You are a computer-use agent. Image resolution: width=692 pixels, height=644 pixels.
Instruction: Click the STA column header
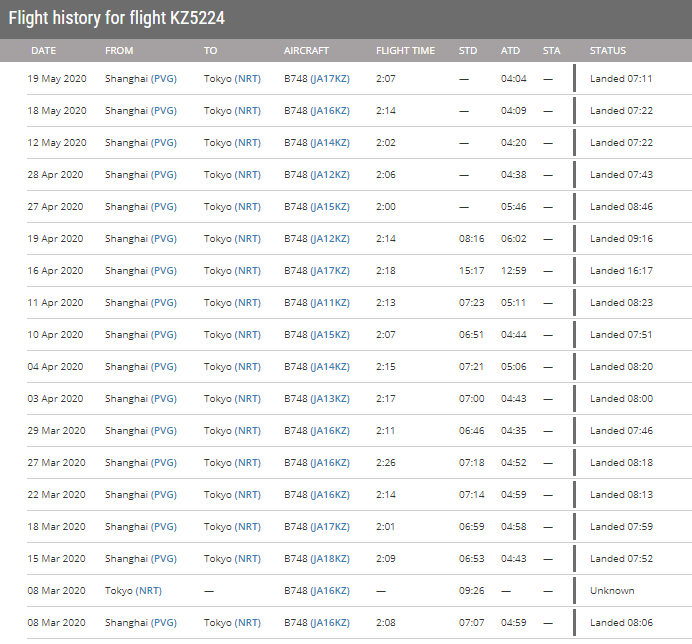[552, 51]
